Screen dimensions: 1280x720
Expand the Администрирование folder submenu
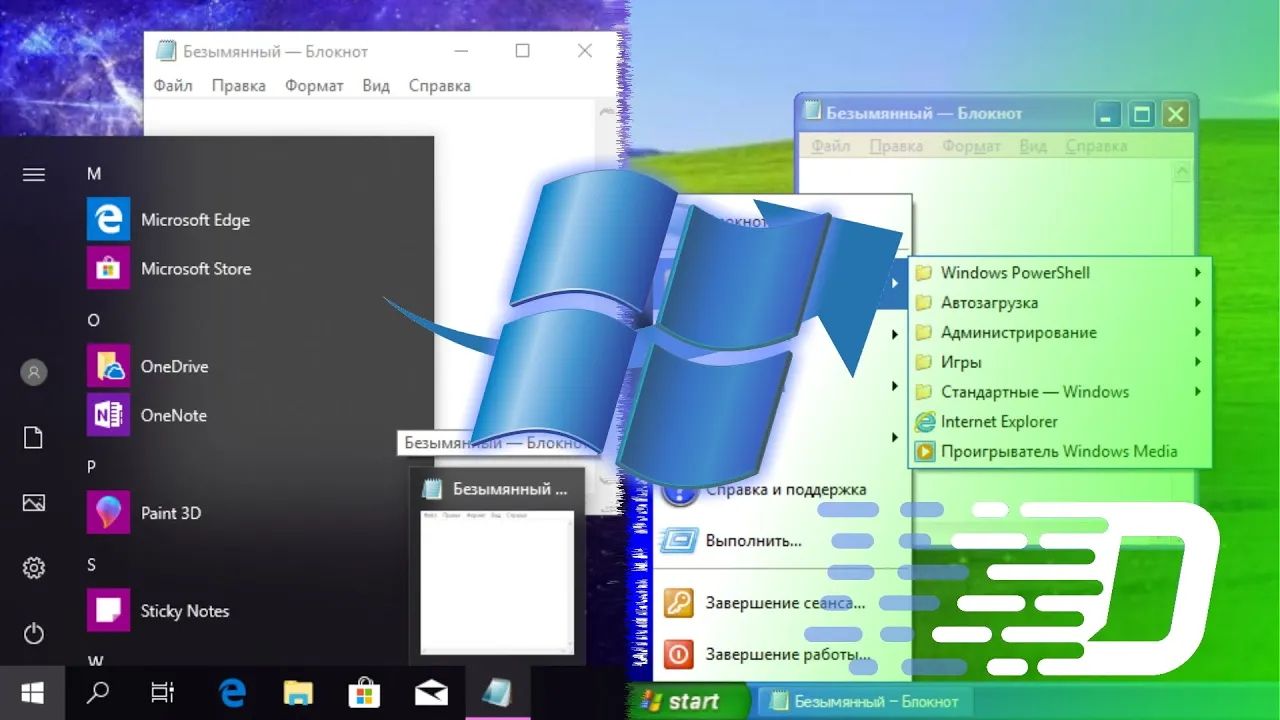(x=1060, y=333)
